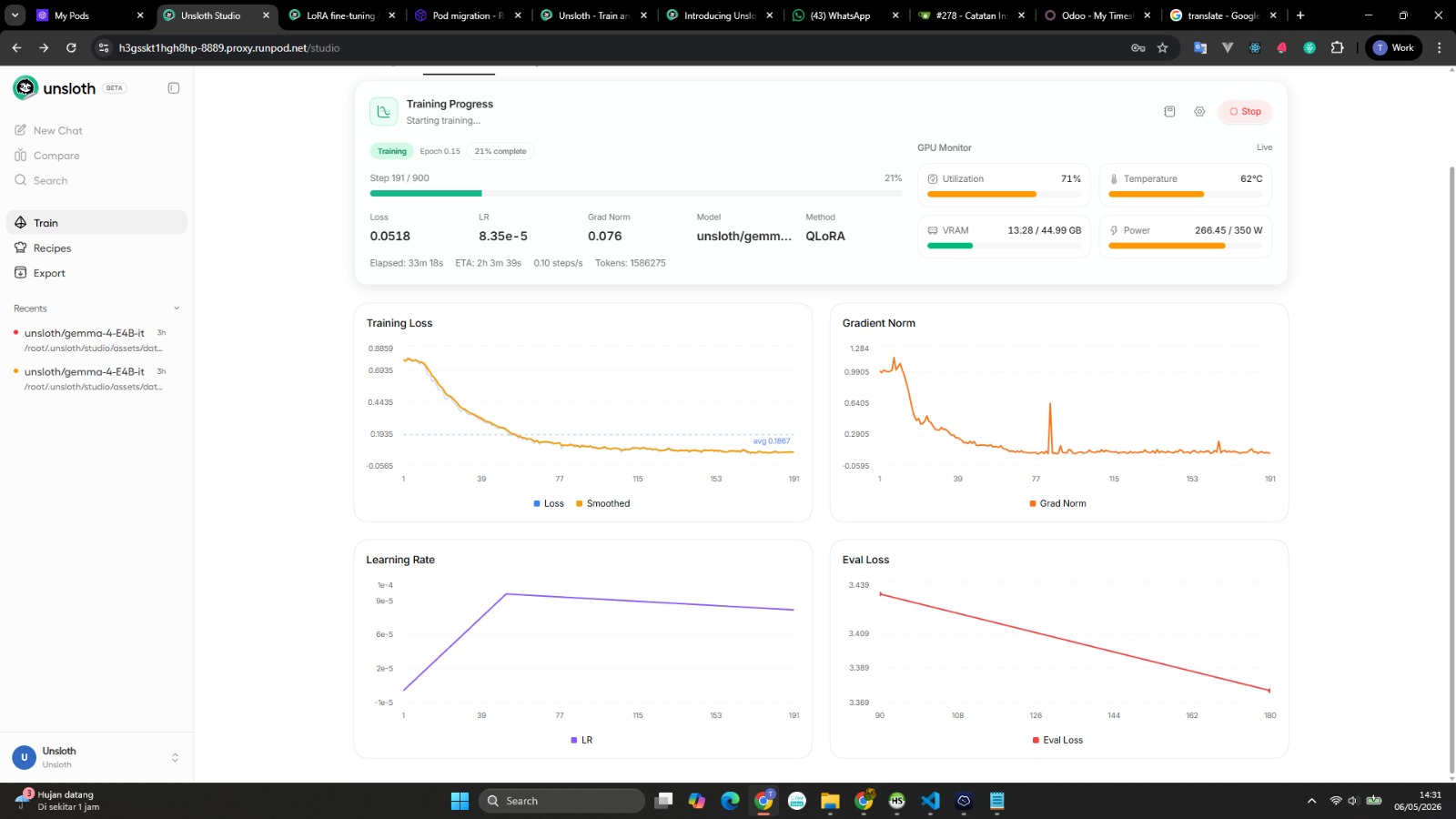Viewport: 1456px width, 819px height.
Task: Click the Vue devtools extension icon
Action: [x=1228, y=47]
